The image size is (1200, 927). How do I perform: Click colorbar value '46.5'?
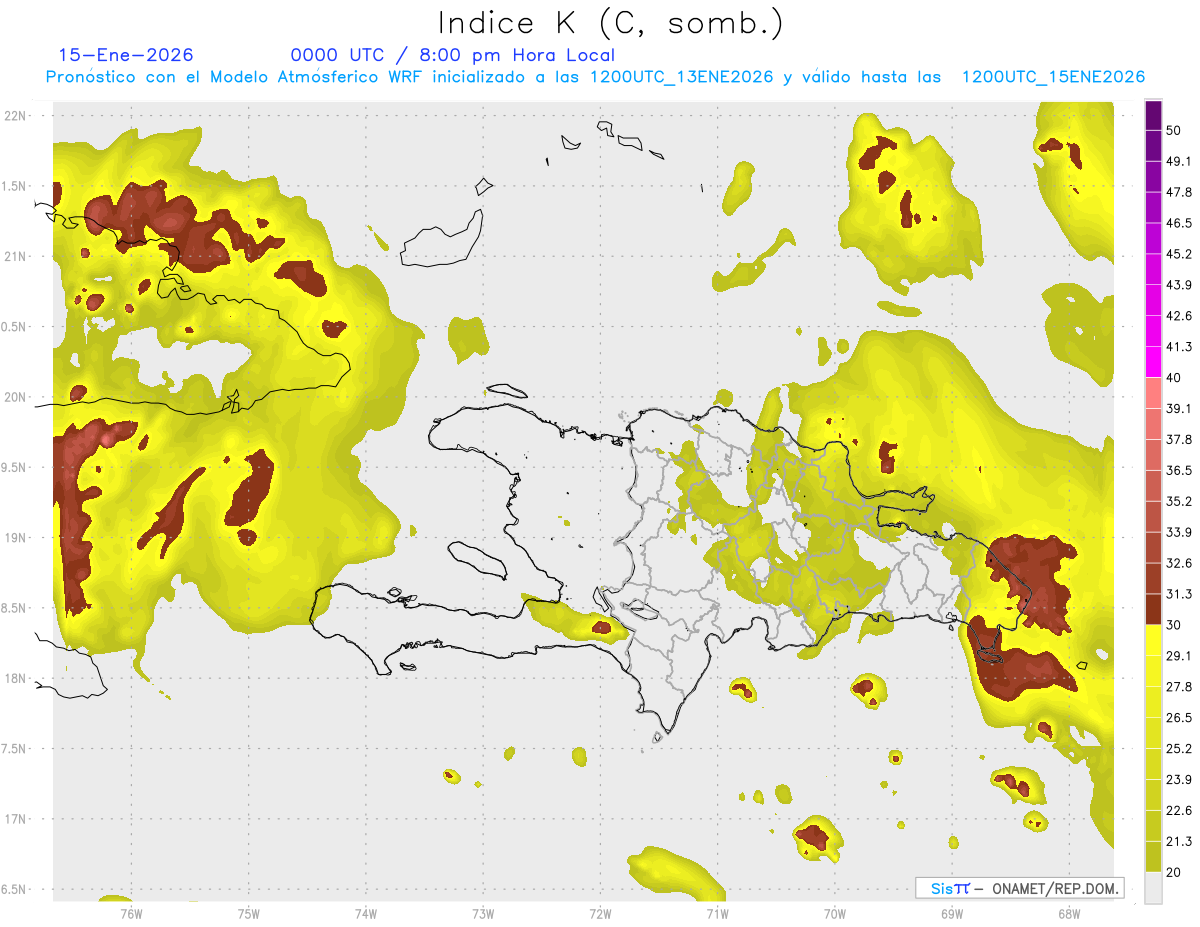click(x=1179, y=223)
